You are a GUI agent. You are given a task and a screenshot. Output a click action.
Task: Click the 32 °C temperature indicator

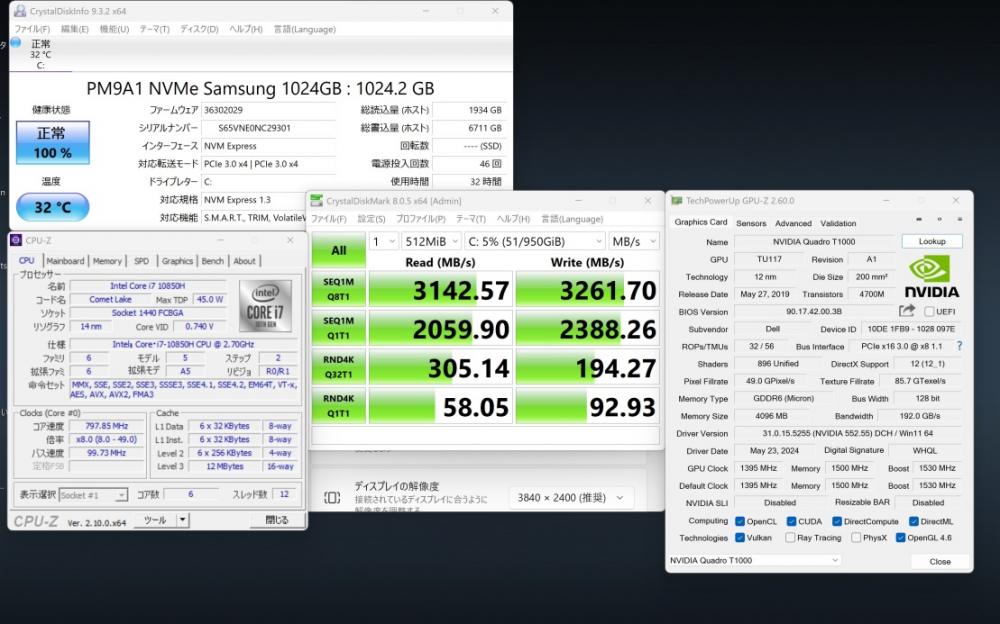[x=52, y=207]
